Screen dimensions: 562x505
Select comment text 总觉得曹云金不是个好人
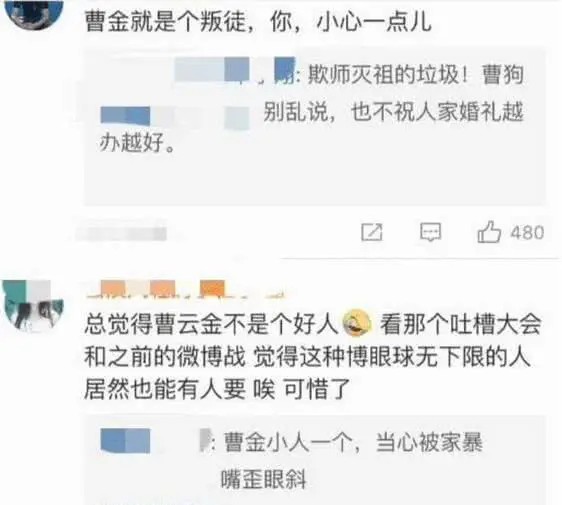[x=212, y=324]
